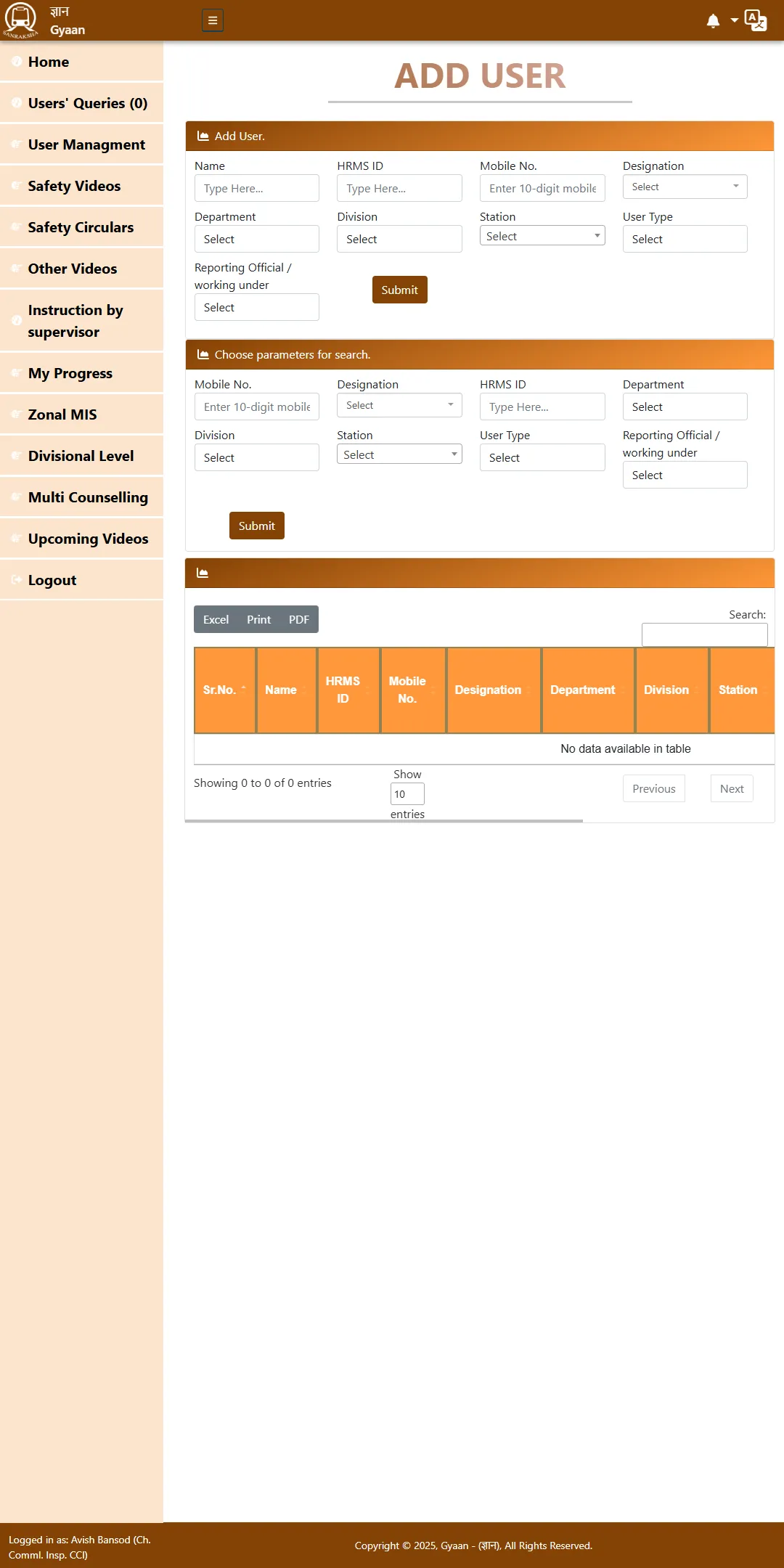The image size is (784, 1568).
Task: Sort table by Department column
Action: tap(588, 690)
